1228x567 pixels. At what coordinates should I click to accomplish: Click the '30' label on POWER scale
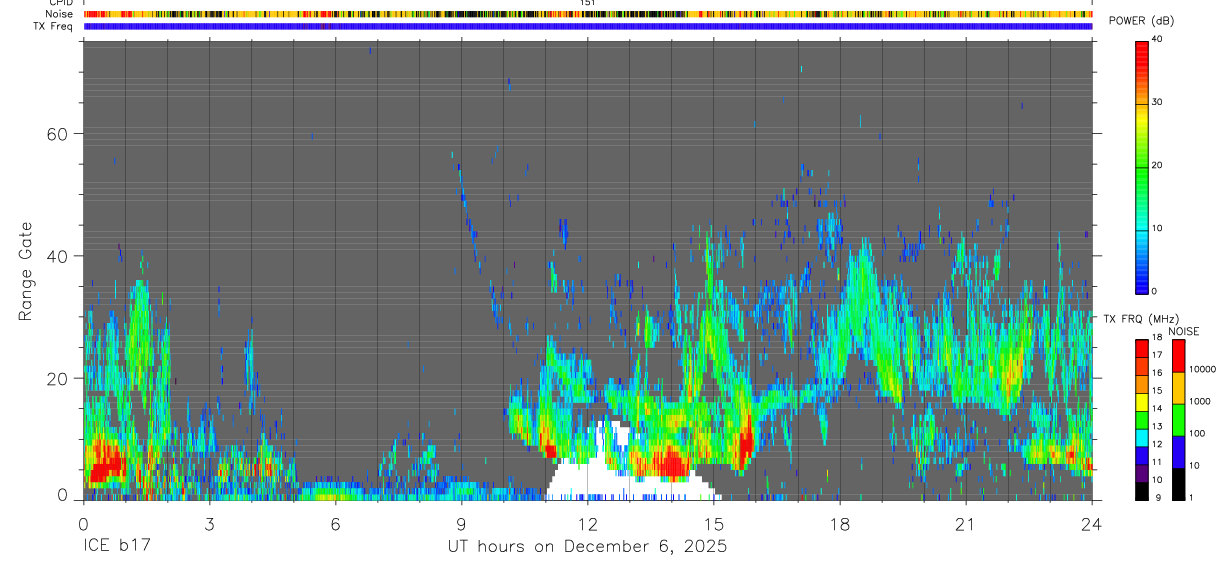tap(1158, 102)
